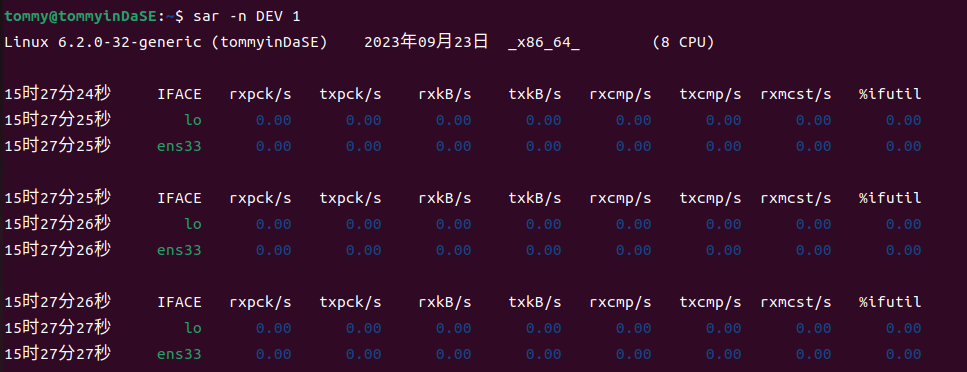Viewport: 967px width, 372px height.
Task: Click rxkB/s header in the 15时27分24秒 row
Action: pos(445,94)
